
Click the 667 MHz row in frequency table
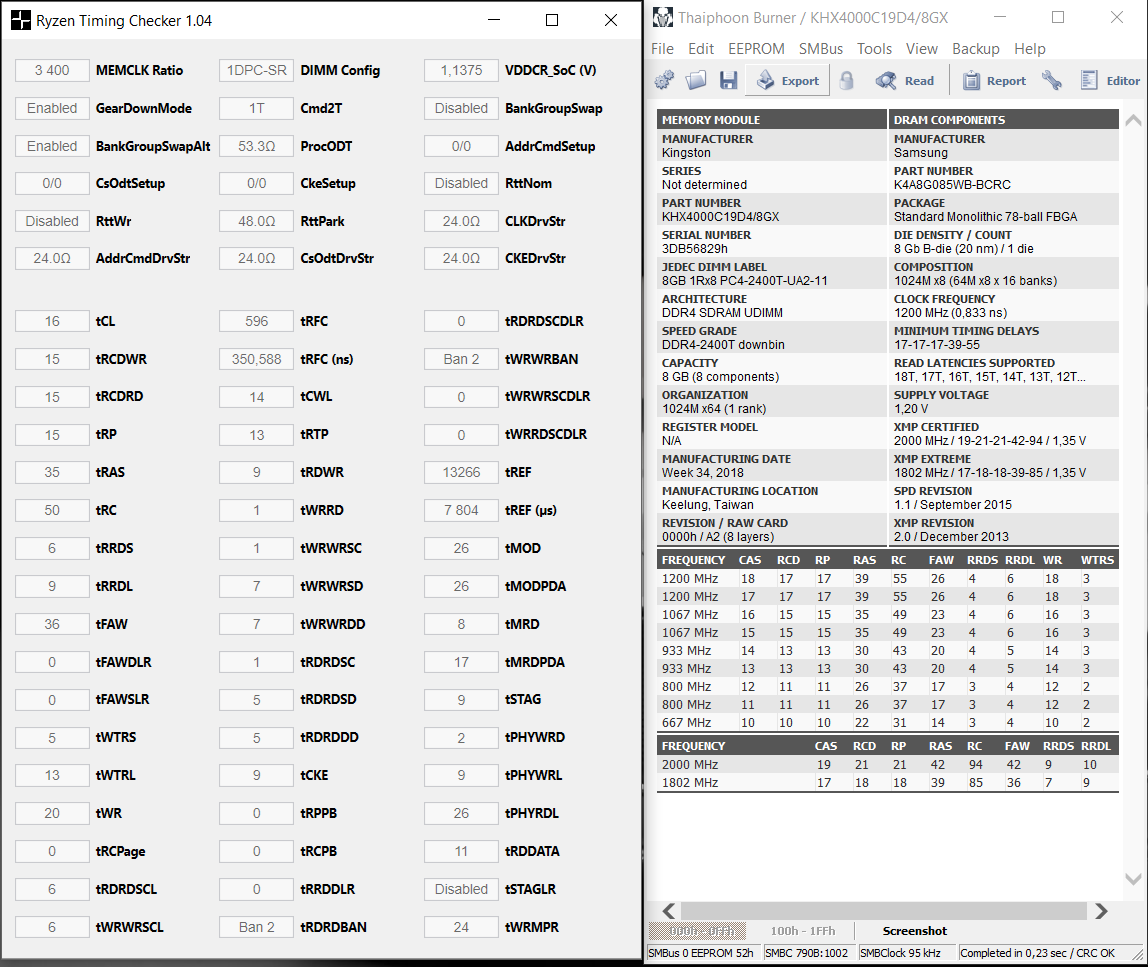[x=888, y=723]
